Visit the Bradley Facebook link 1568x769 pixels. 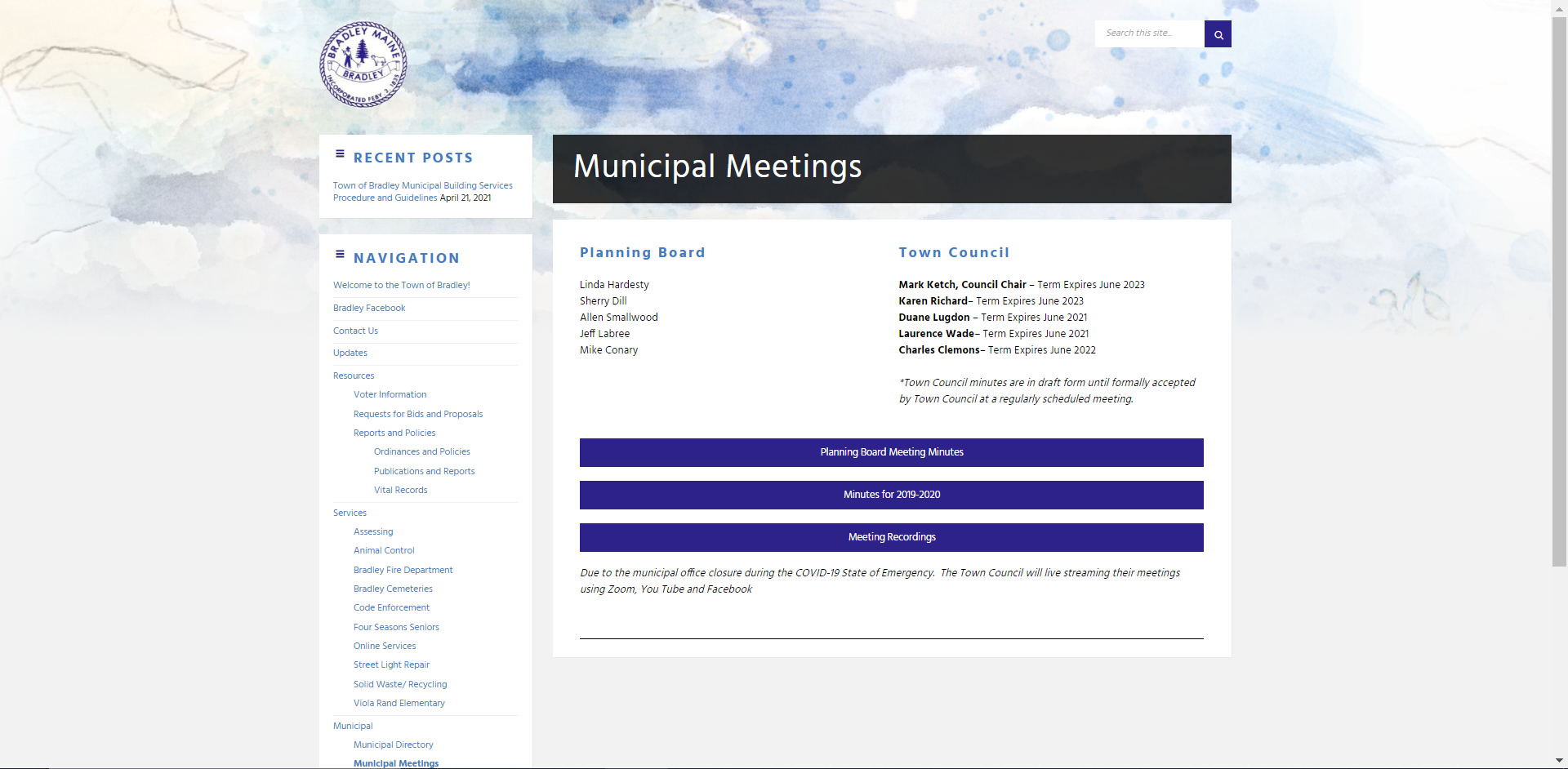[369, 308]
